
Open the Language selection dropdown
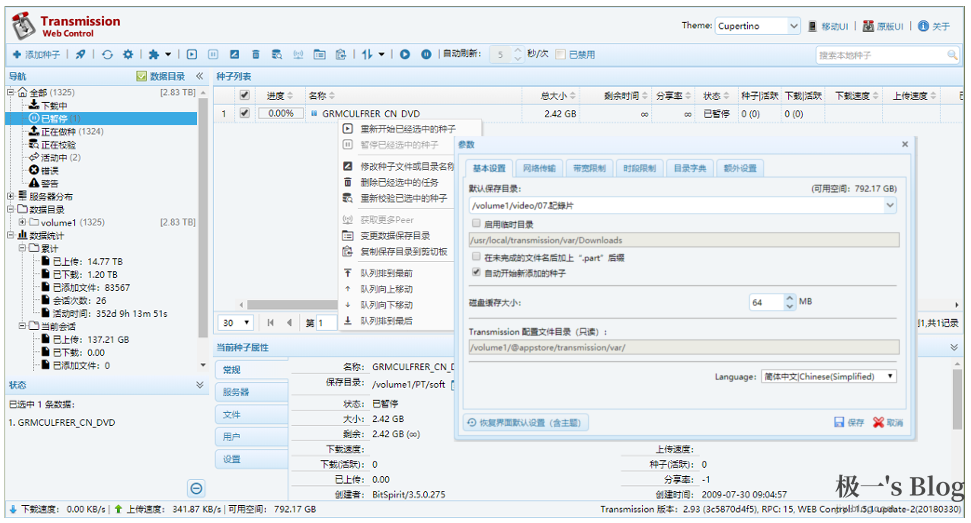tap(829, 376)
